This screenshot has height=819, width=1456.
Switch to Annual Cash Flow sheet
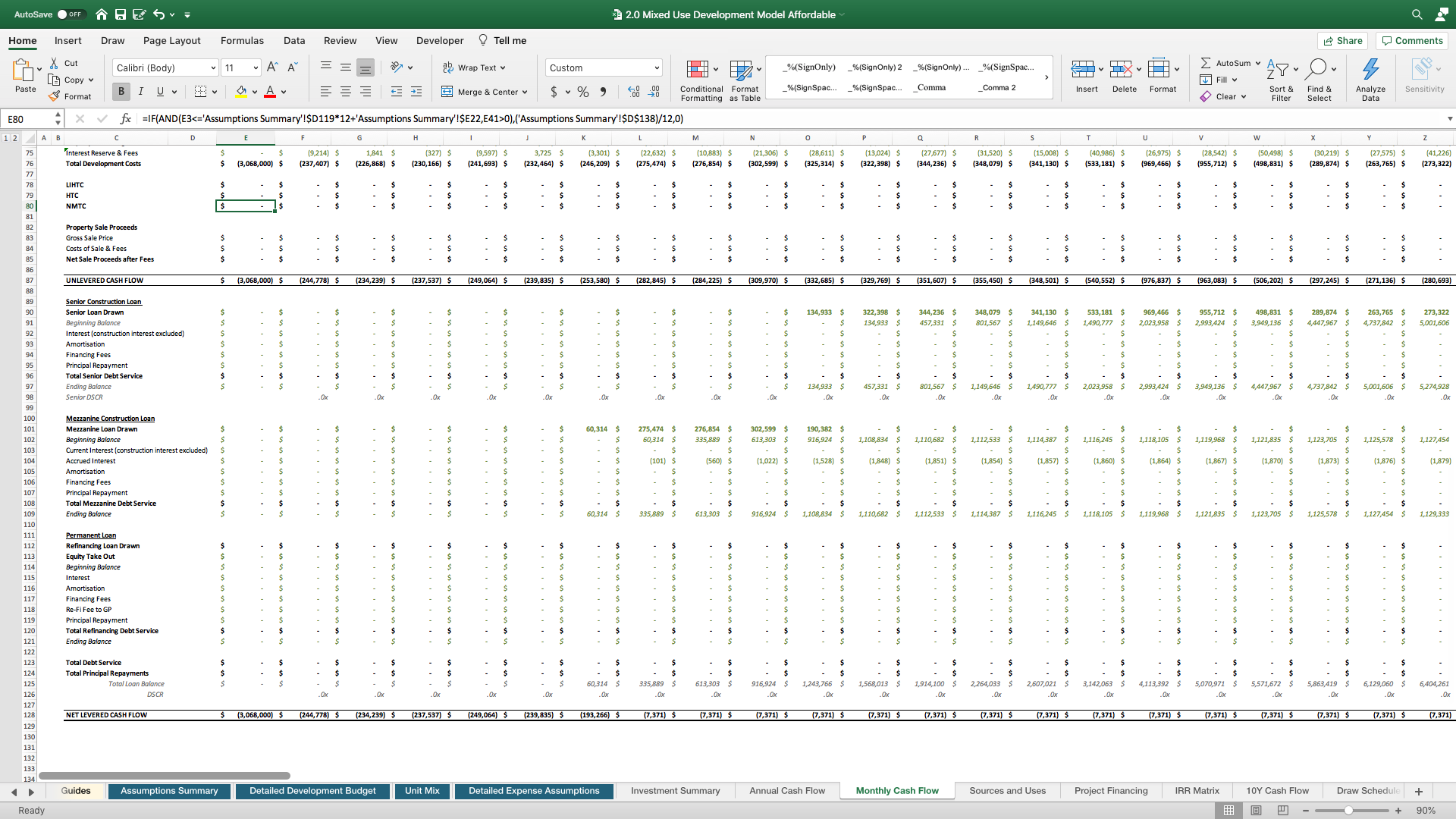point(787,791)
